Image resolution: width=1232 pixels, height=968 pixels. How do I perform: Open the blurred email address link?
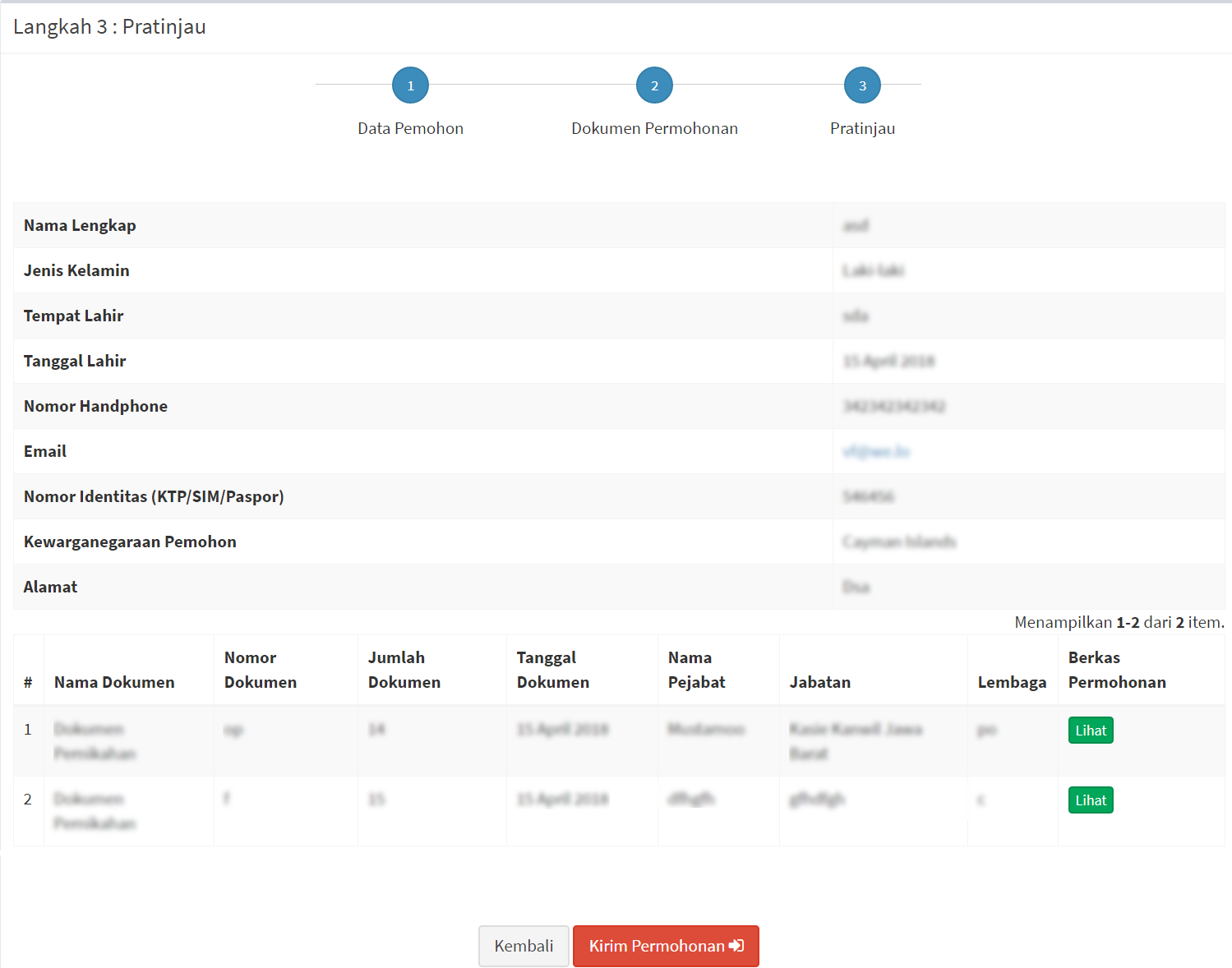tap(876, 451)
